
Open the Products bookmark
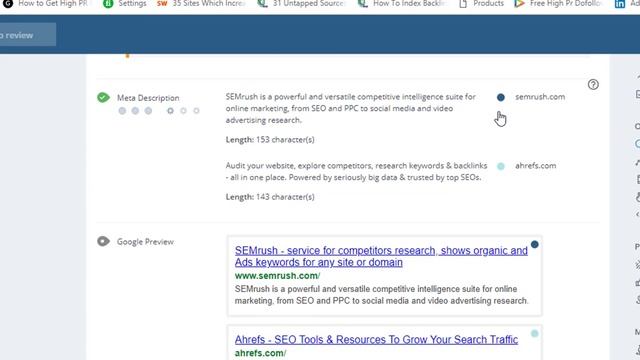(x=482, y=4)
